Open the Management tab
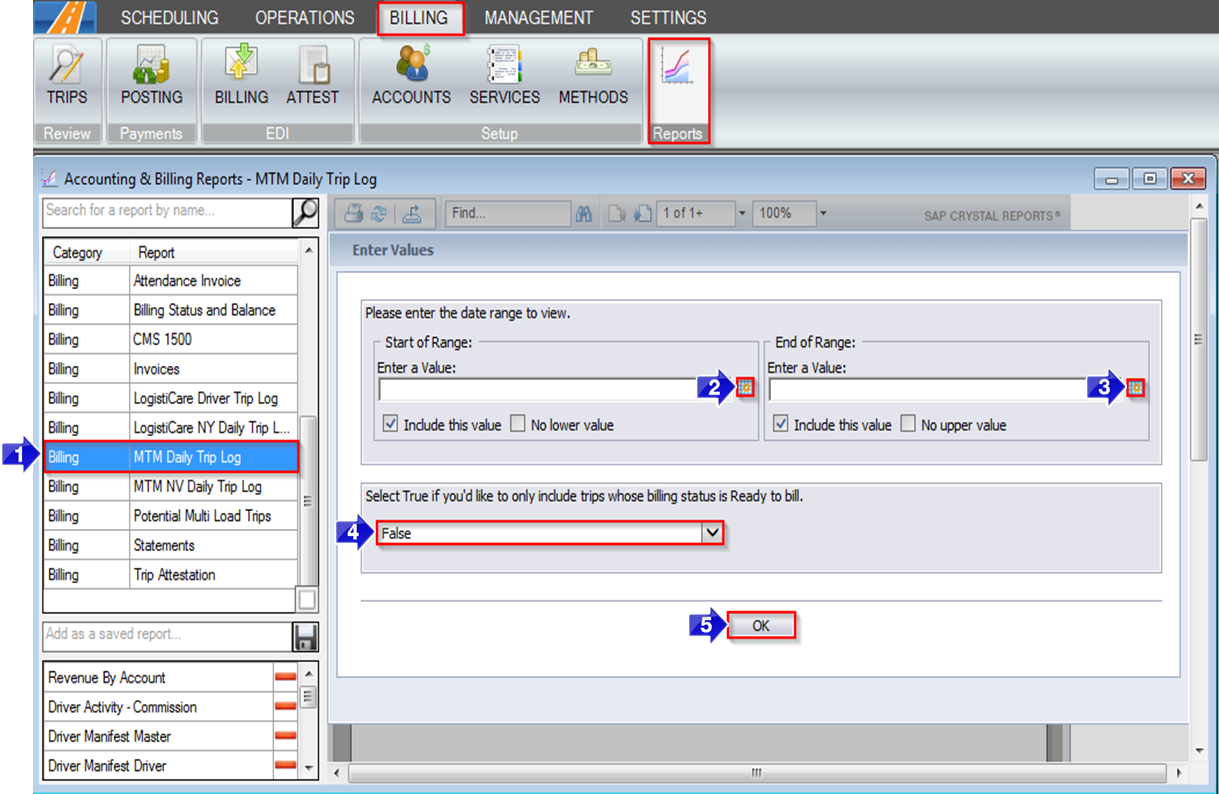This screenshot has width=1219, height=794. [x=538, y=18]
